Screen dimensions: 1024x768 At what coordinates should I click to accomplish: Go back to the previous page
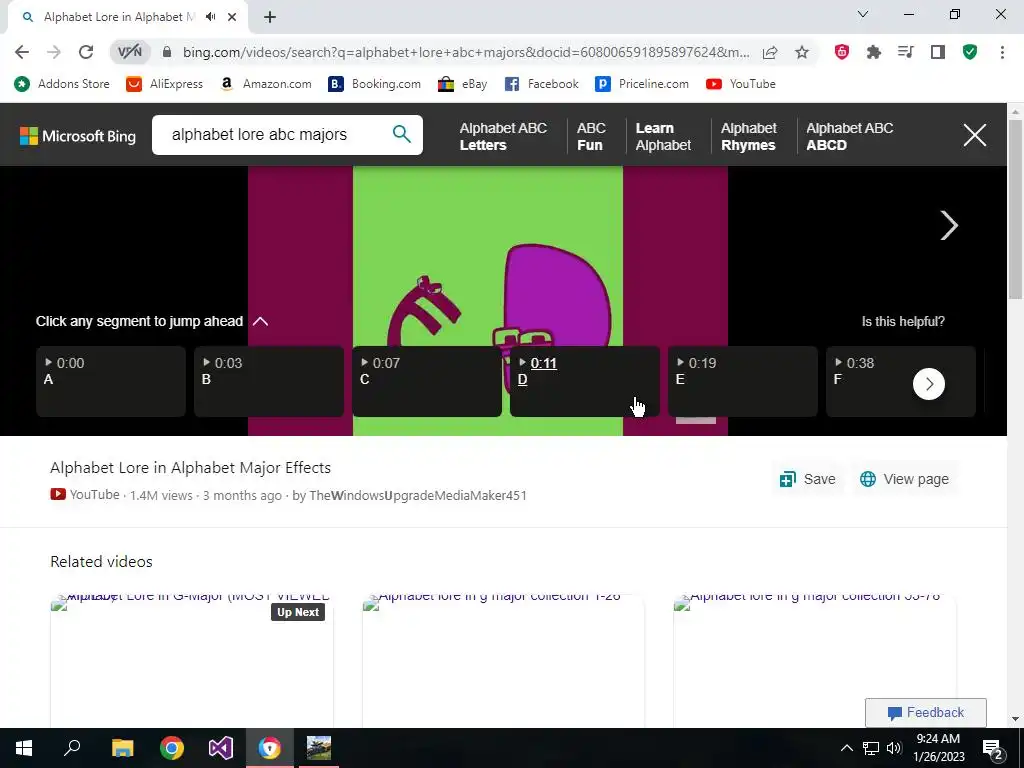click(22, 52)
